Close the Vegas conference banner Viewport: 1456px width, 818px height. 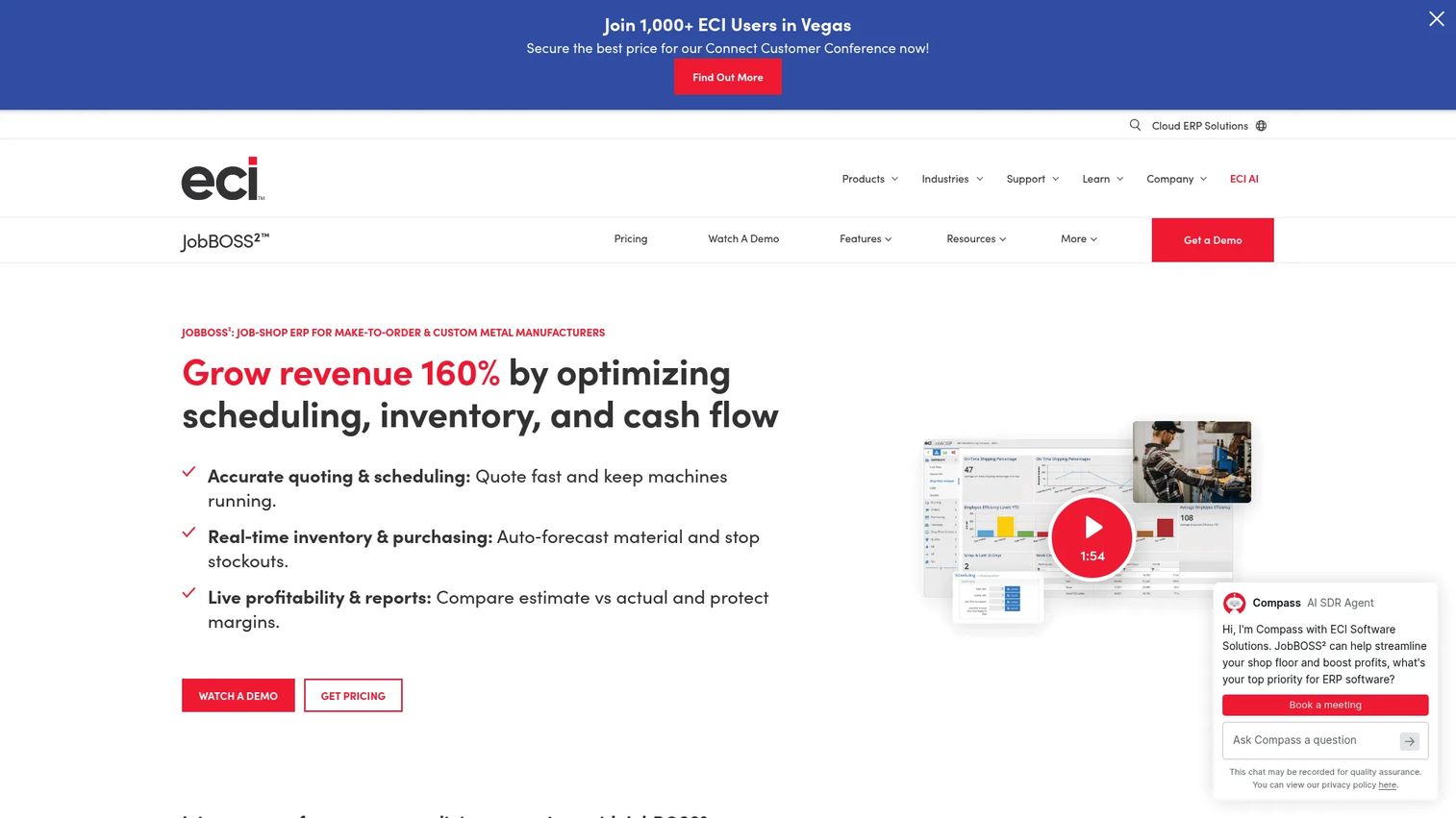1436,19
